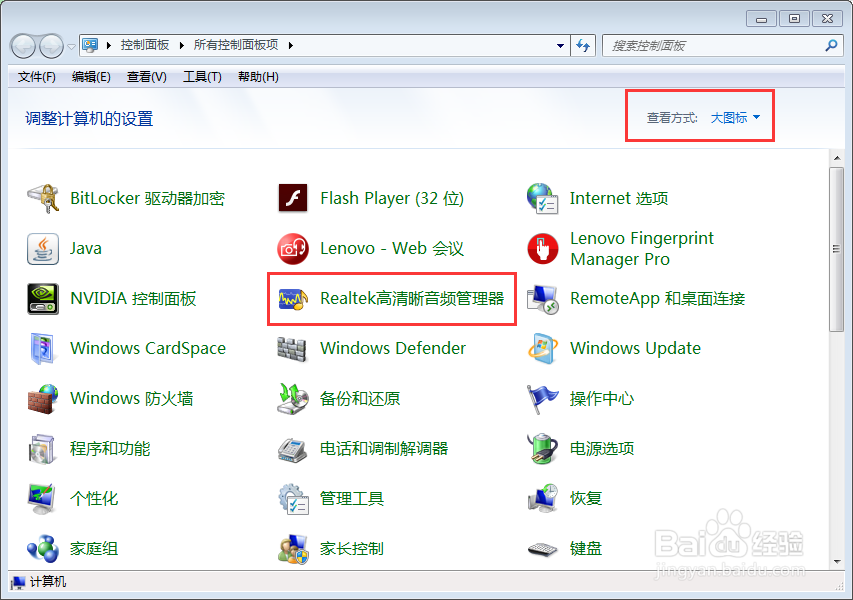Viewport: 853px width, 600px height.
Task: Open the RemoteApp 和桌面连接 icon
Action: (x=542, y=299)
